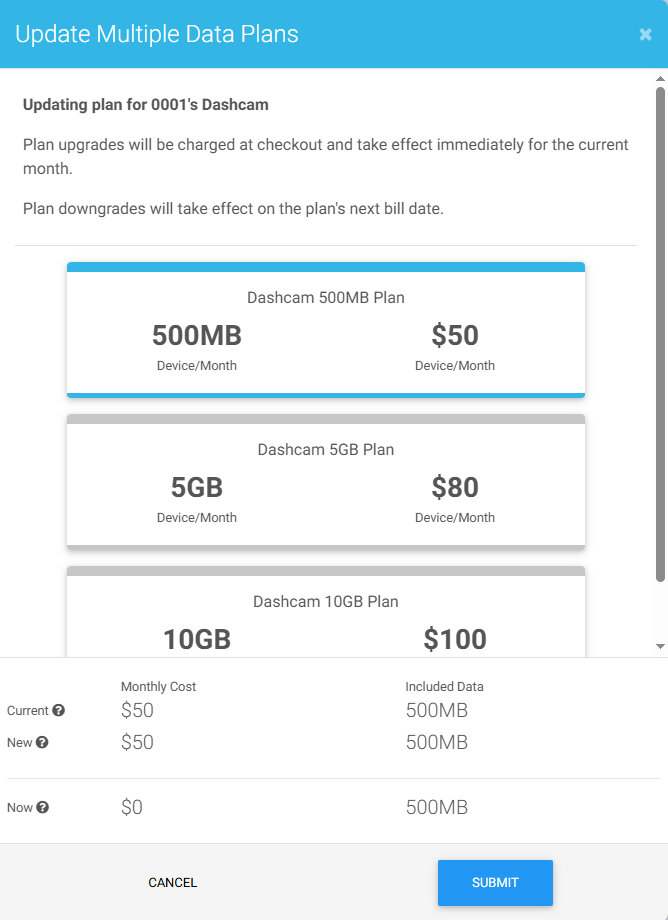Click the 10GB data amount text

point(196,640)
